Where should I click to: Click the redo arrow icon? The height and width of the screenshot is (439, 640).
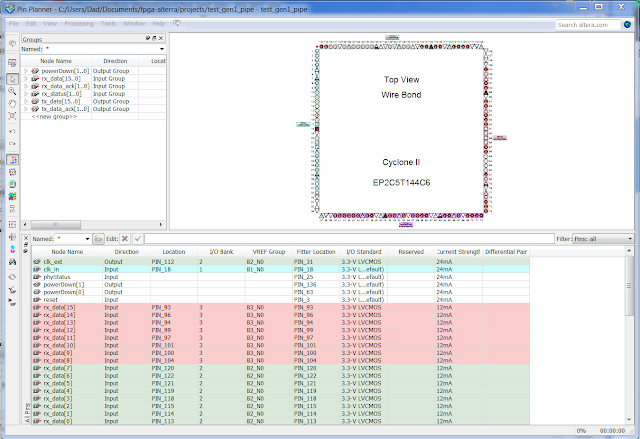pyautogui.click(x=12, y=144)
